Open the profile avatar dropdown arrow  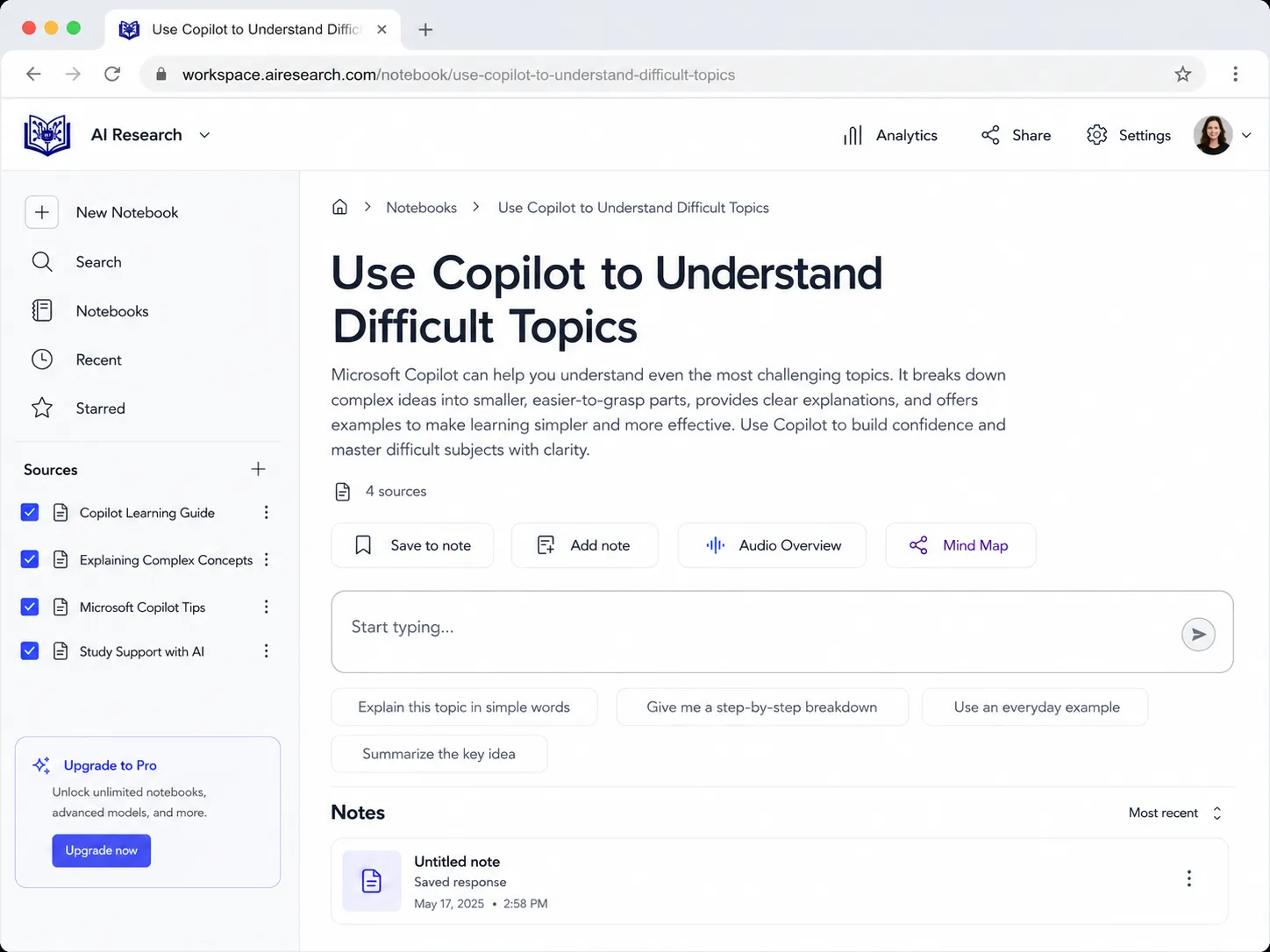(1246, 135)
